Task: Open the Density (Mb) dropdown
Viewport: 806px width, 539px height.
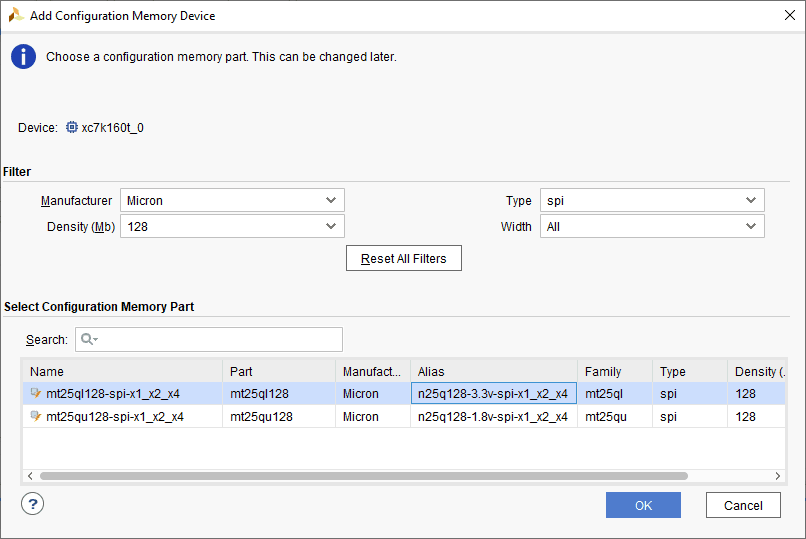Action: pyautogui.click(x=232, y=227)
